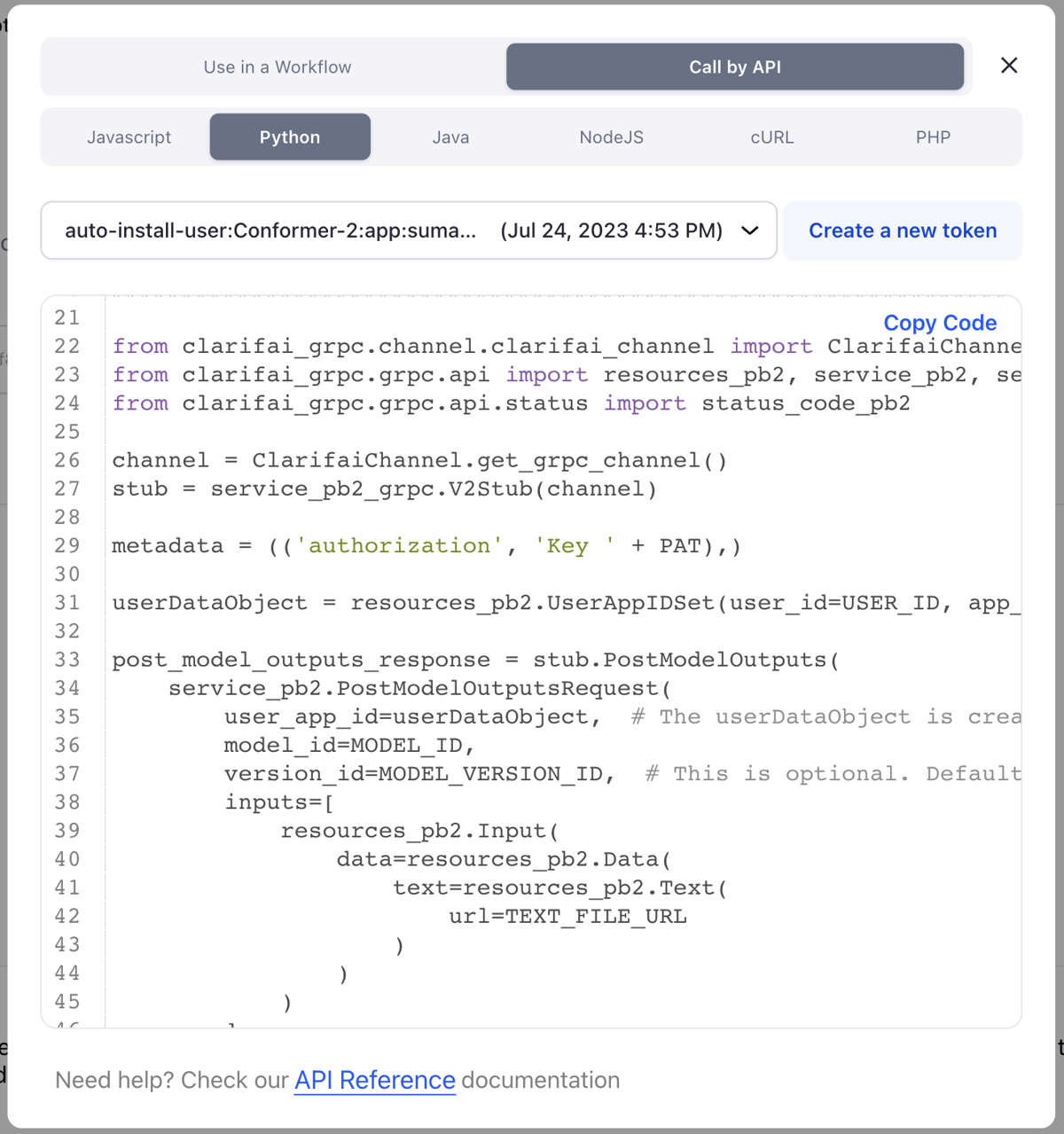Screen dimensions: 1064x1134
Task: Show the PHP code sample
Action: click(932, 137)
